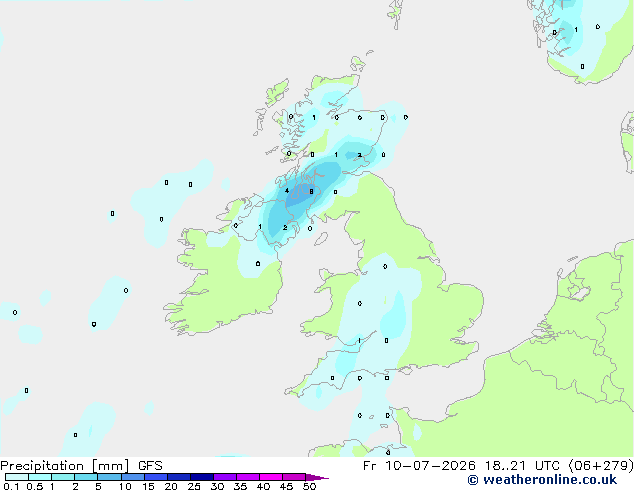The height and width of the screenshot is (490, 634).
Task: Click the '0.1' legend scale label
Action: 11,486
